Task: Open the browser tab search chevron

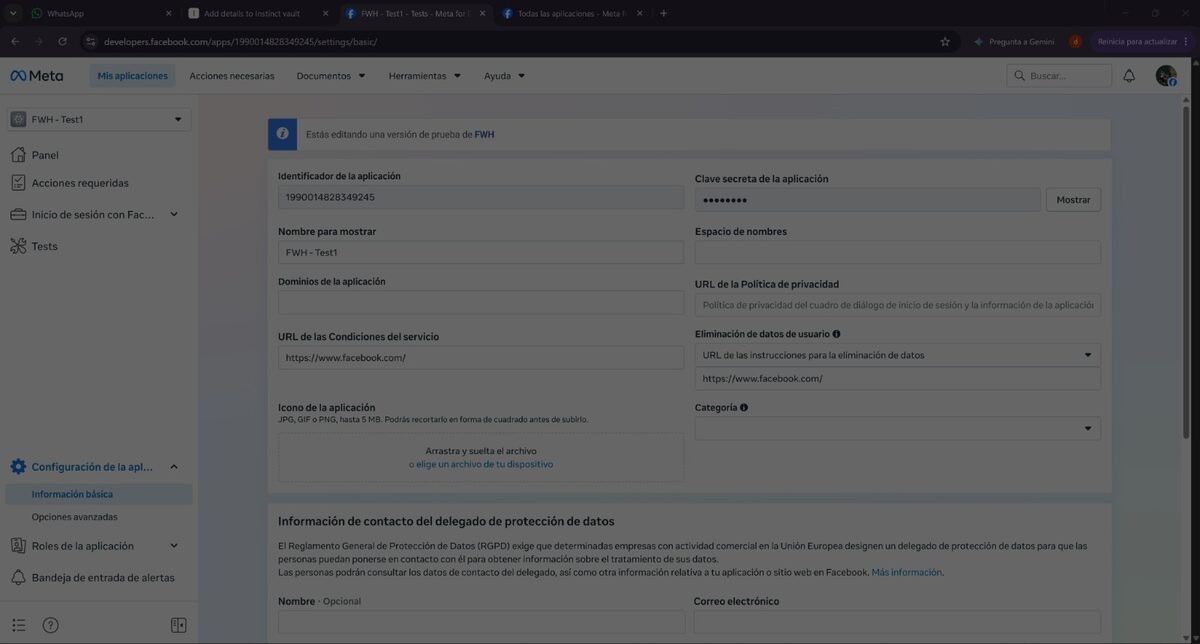Action: click(x=14, y=14)
